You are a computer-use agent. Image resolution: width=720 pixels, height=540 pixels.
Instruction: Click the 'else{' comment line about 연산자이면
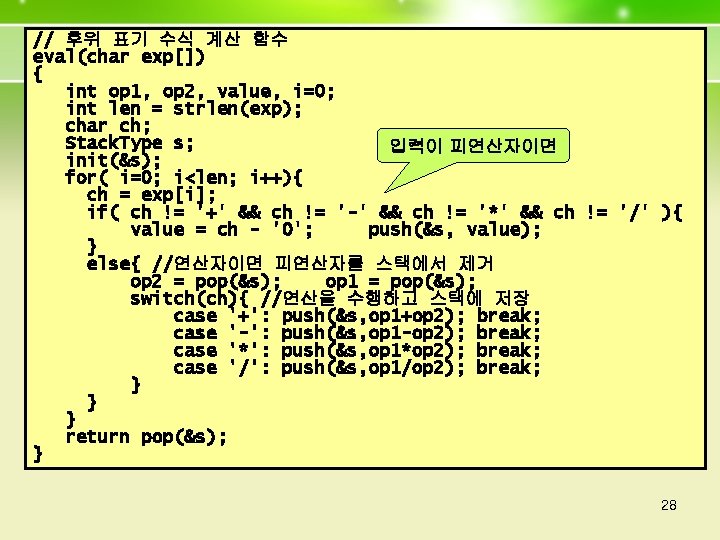pos(290,264)
